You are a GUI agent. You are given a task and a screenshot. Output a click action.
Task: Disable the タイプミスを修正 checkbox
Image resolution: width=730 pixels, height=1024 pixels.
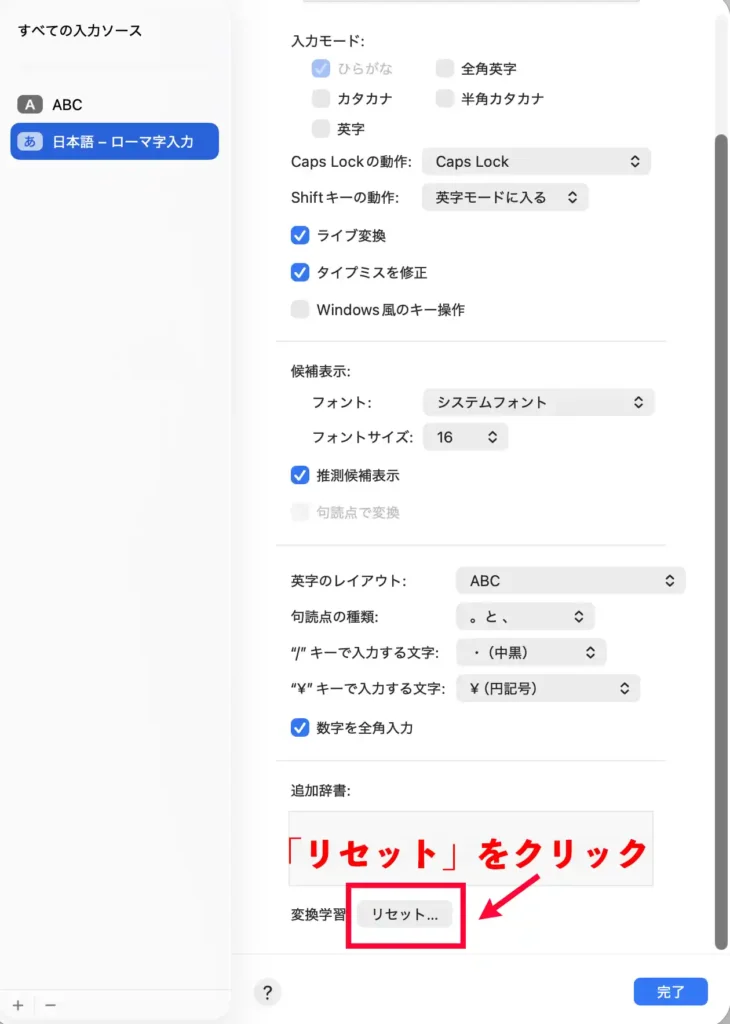300,272
